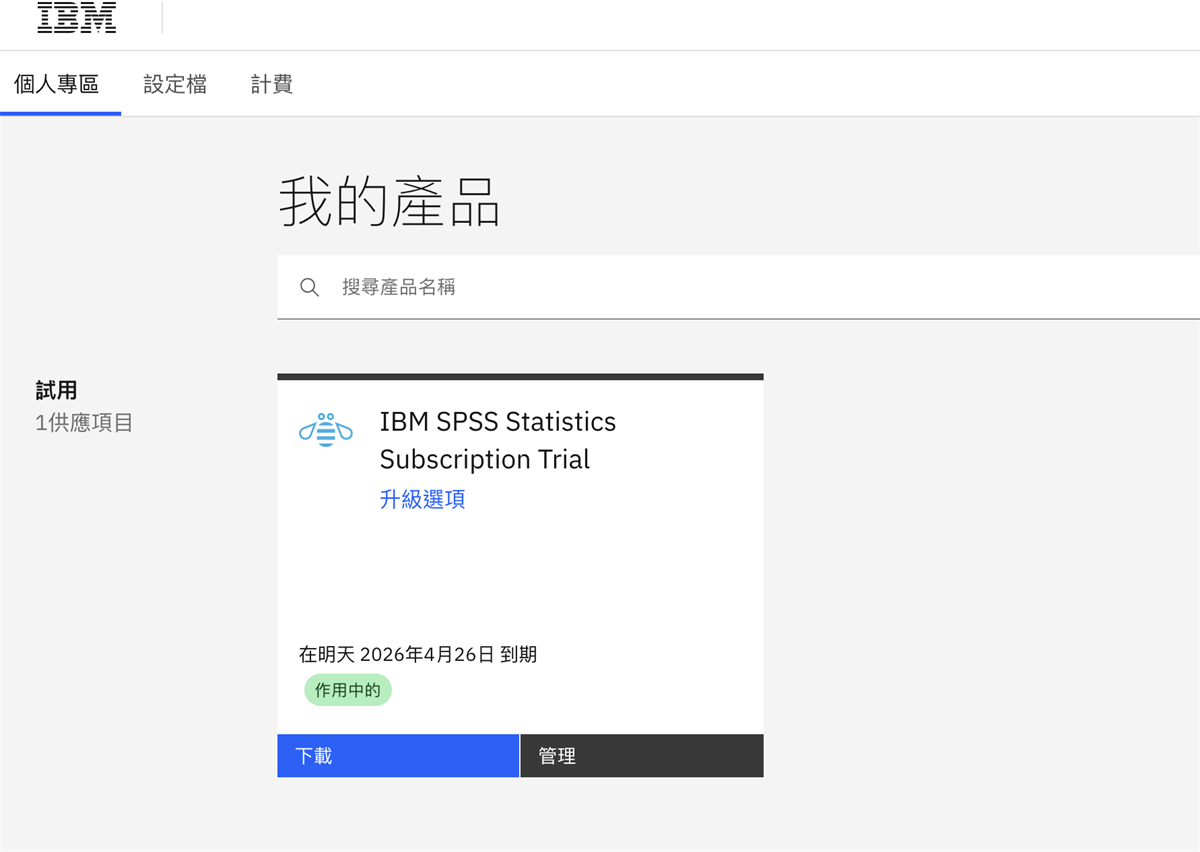Click the SPSS bee product icon

[326, 429]
